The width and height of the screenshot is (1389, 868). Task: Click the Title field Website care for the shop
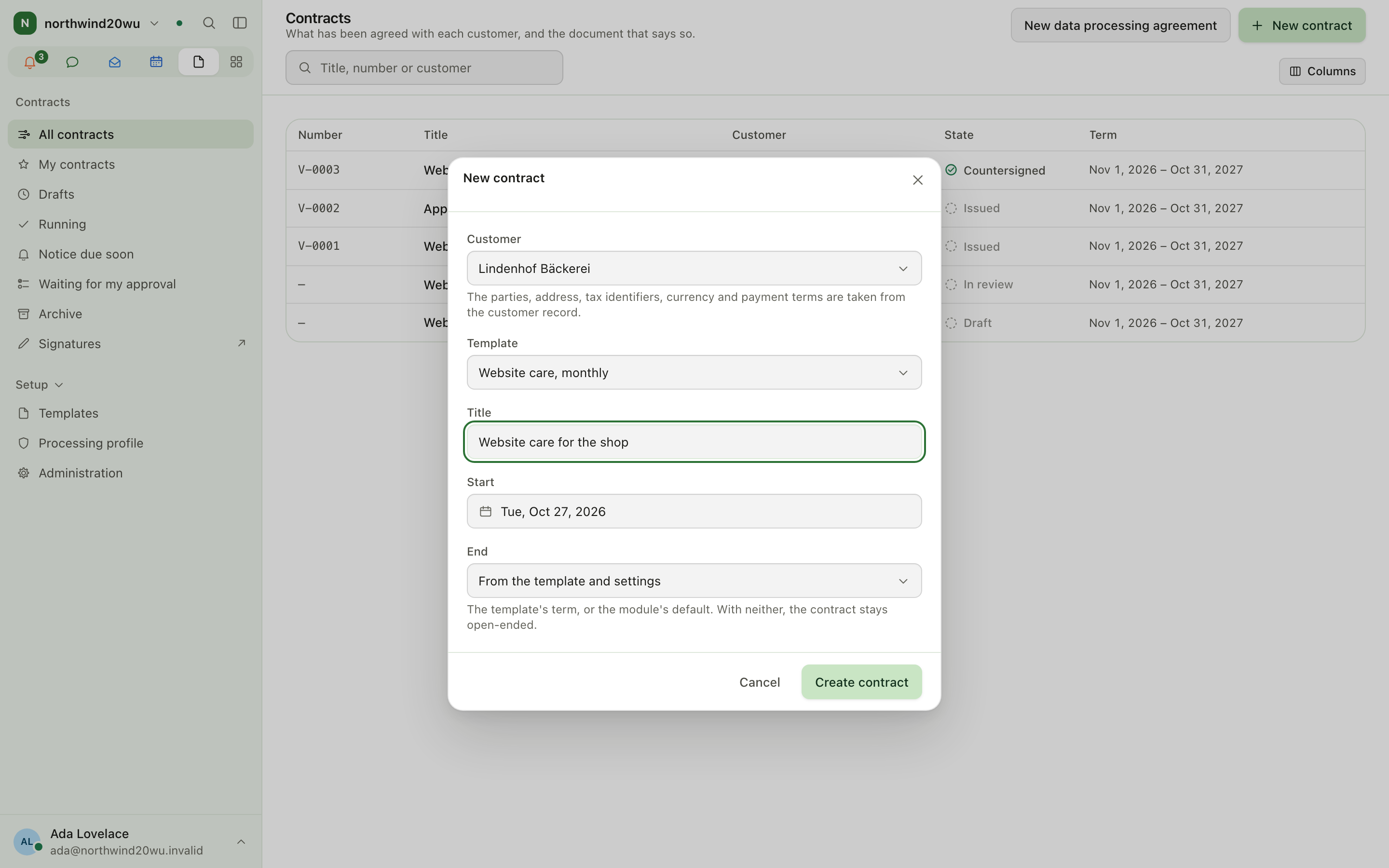click(x=694, y=442)
